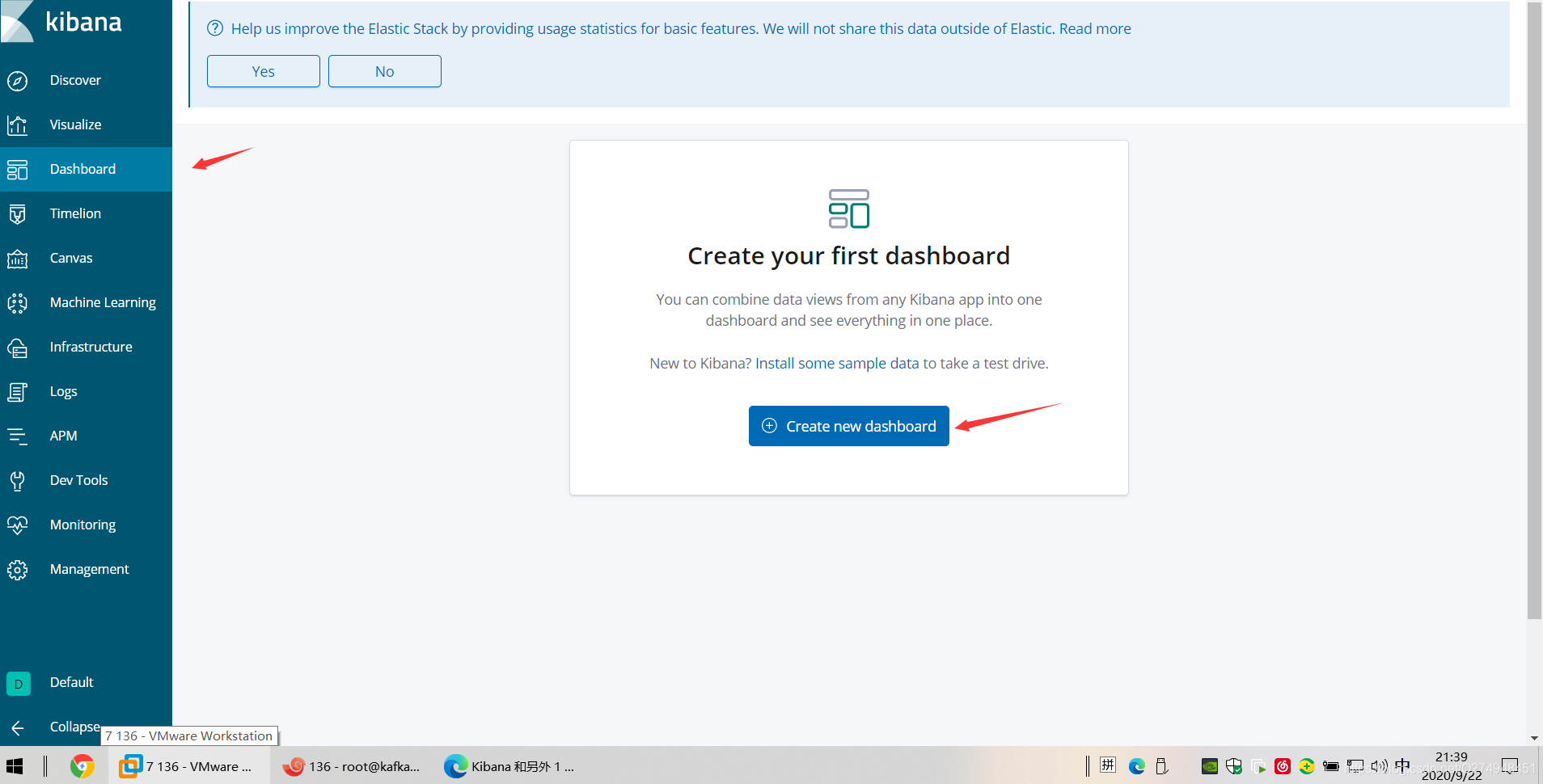
Task: Click Collapse sidebar label
Action: pos(75,727)
